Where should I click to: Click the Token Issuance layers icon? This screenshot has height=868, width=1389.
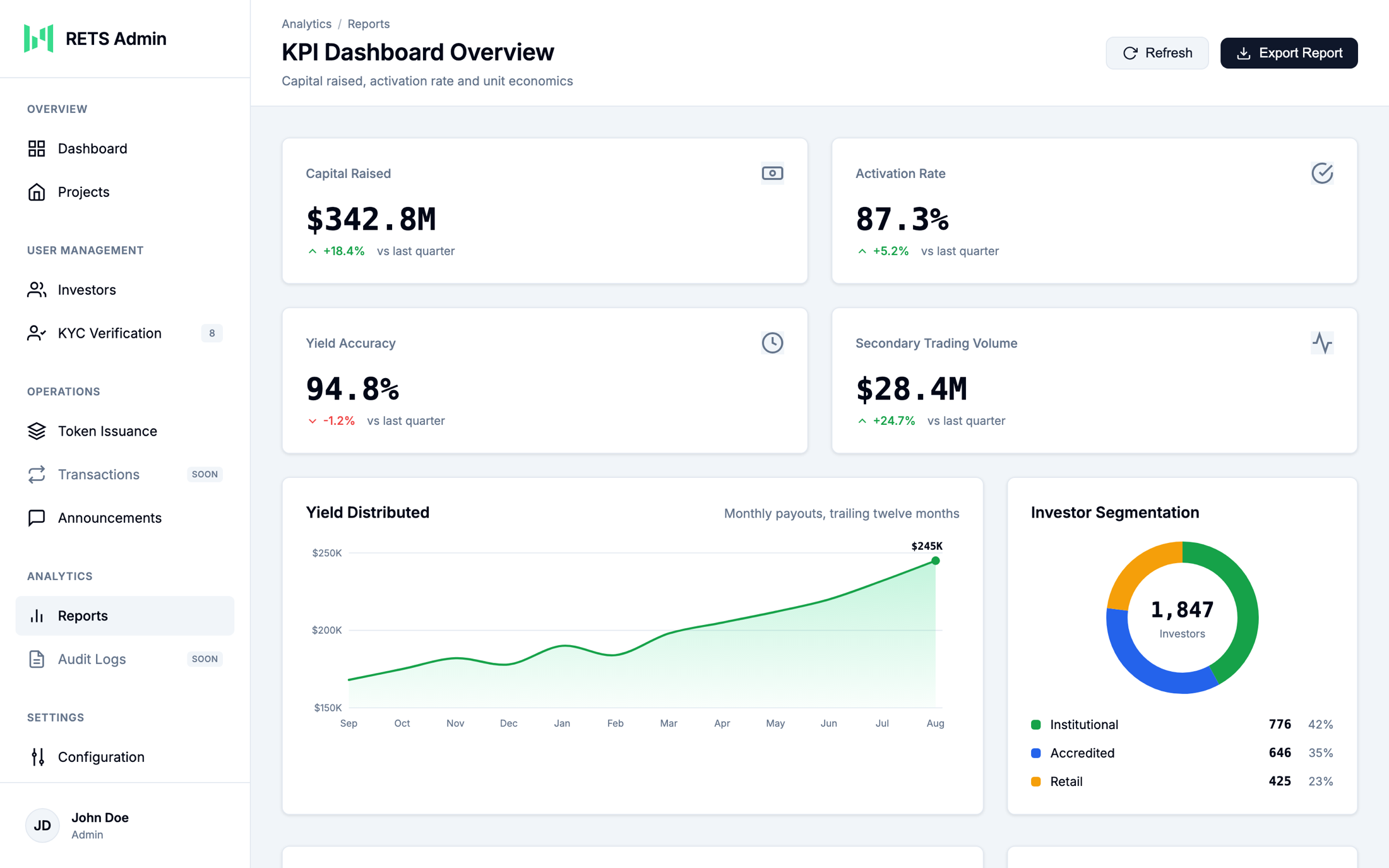[x=37, y=431]
